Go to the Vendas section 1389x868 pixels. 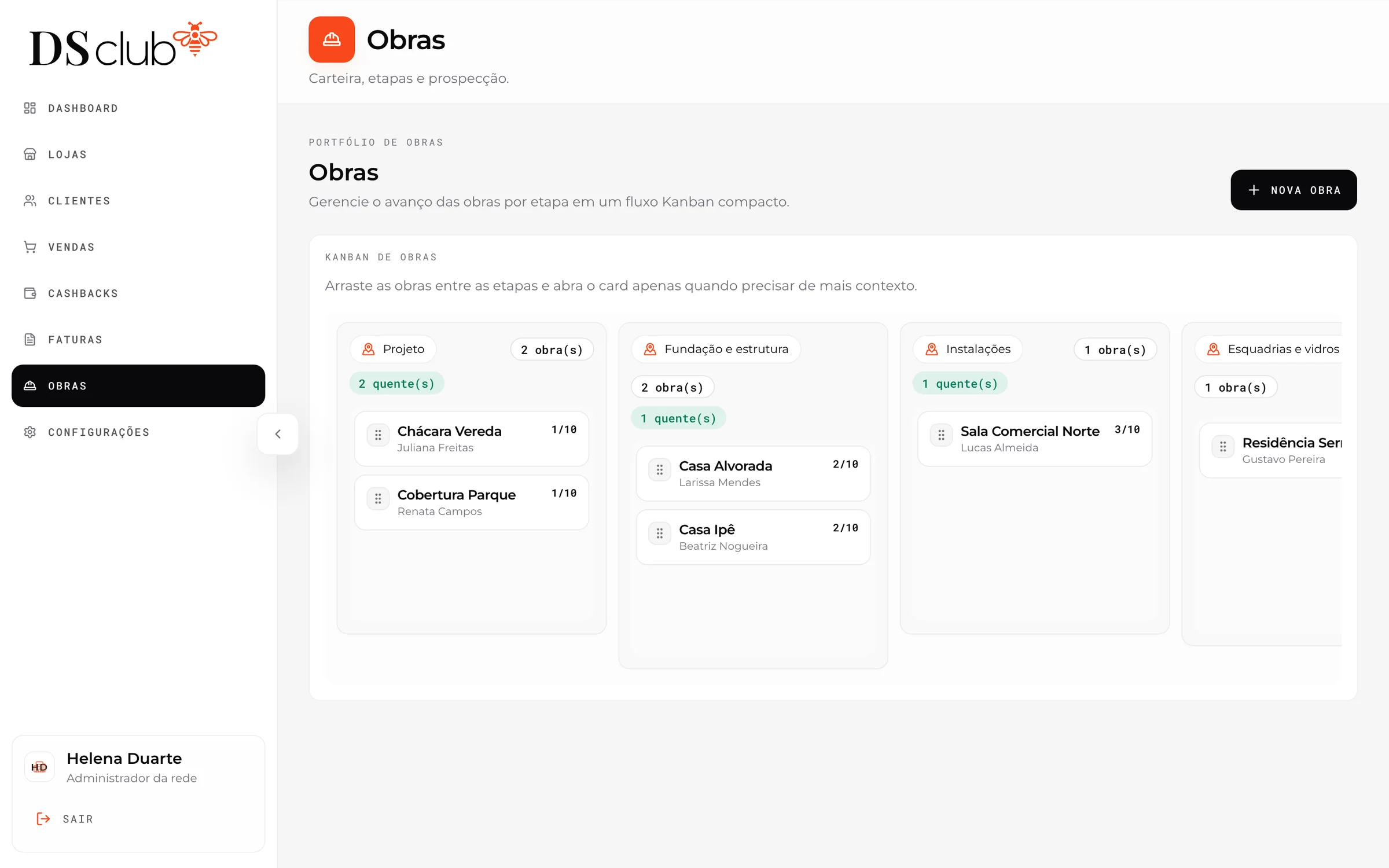(x=138, y=247)
